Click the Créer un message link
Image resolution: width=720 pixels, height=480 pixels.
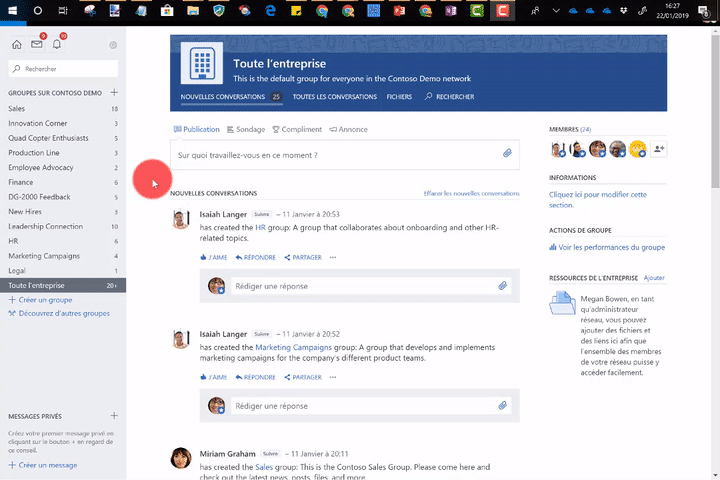(x=43, y=465)
